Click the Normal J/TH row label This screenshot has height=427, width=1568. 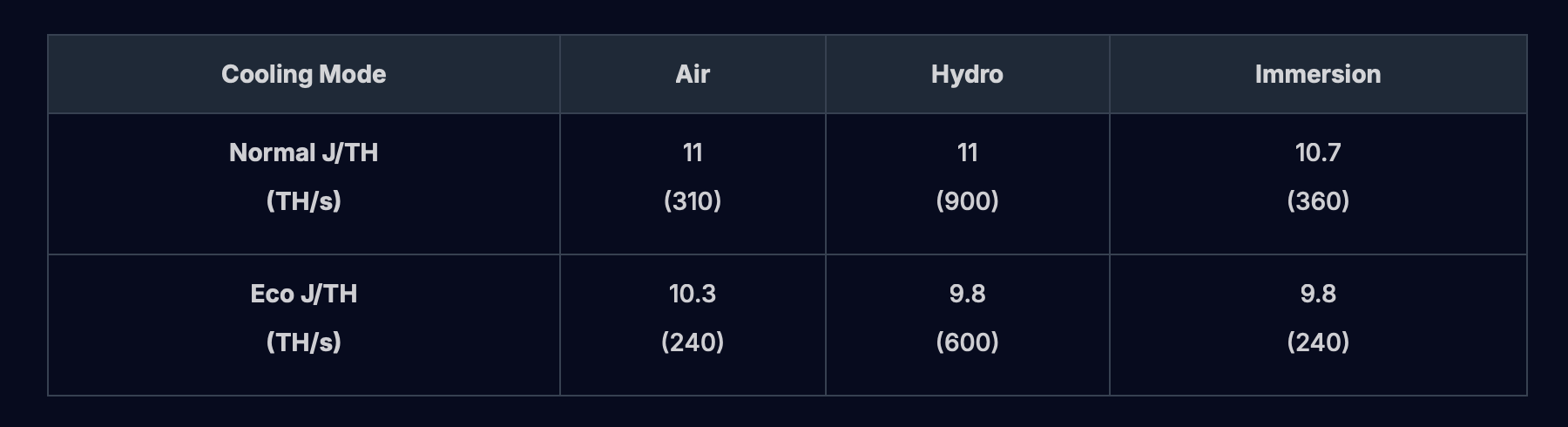(x=303, y=152)
